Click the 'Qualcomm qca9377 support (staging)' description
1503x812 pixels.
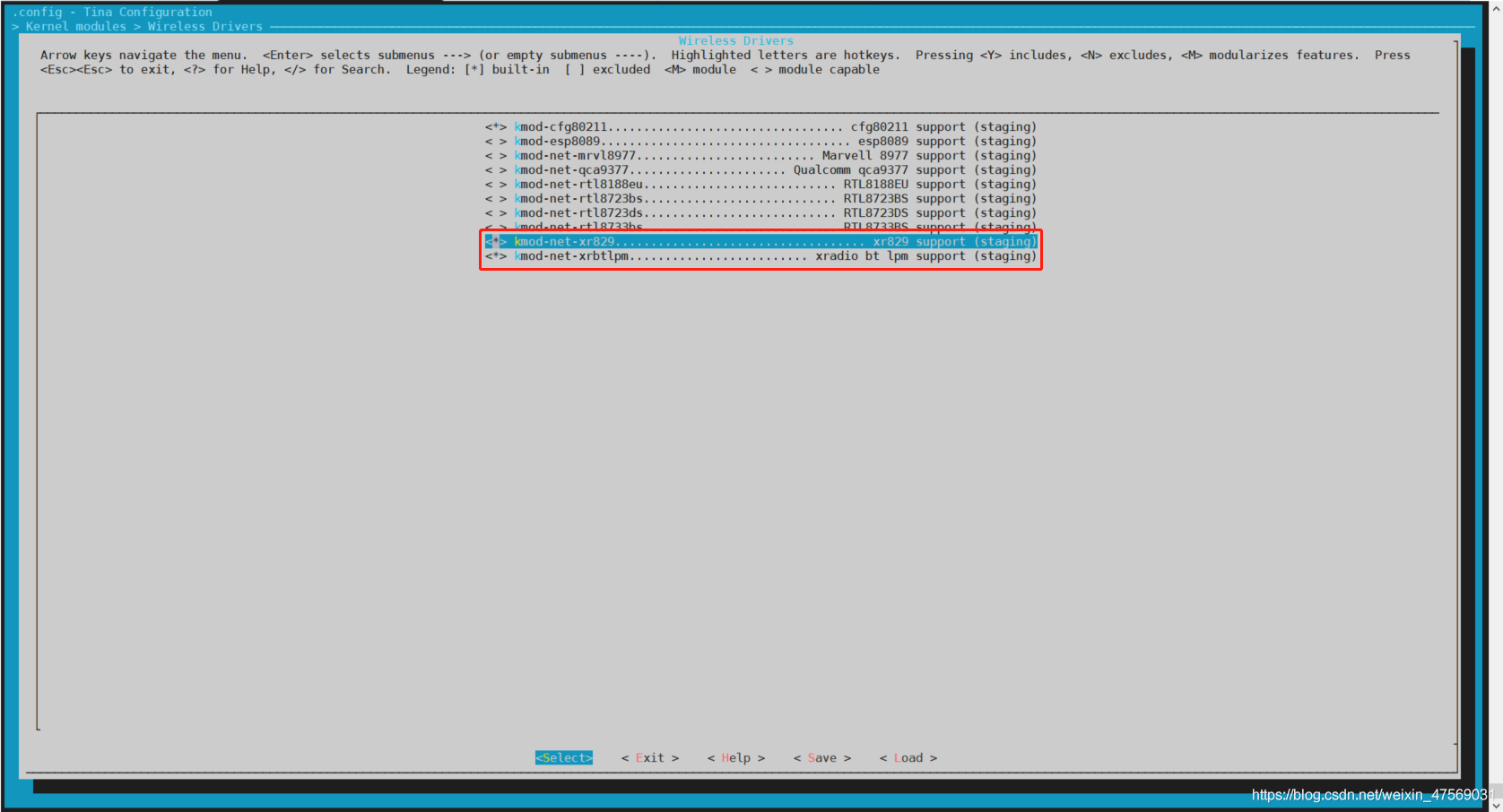[915, 170]
